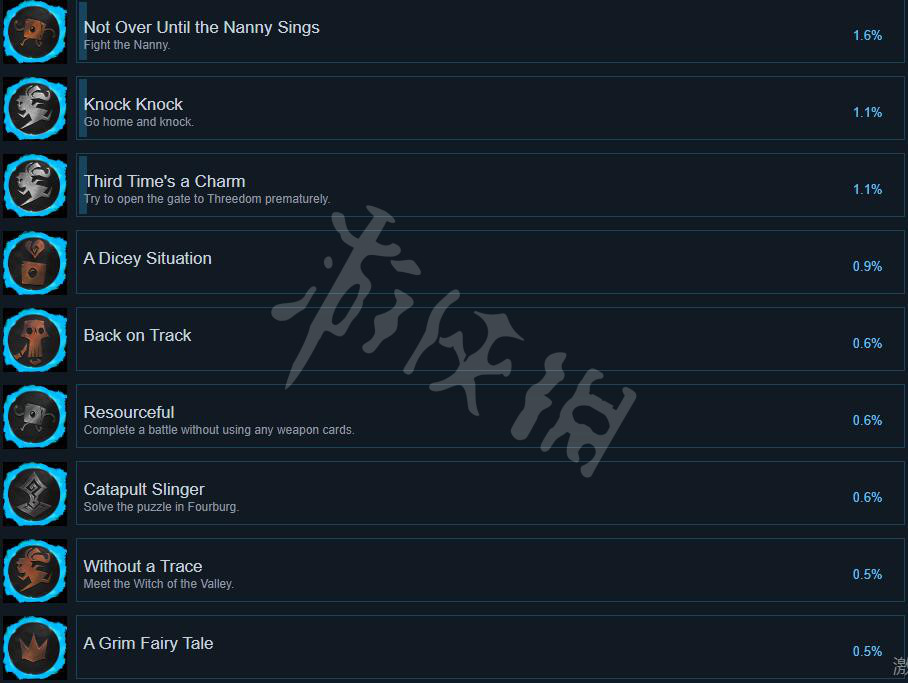This screenshot has width=908, height=683.
Task: Select the Resourceful dice achievement icon
Action: click(35, 417)
